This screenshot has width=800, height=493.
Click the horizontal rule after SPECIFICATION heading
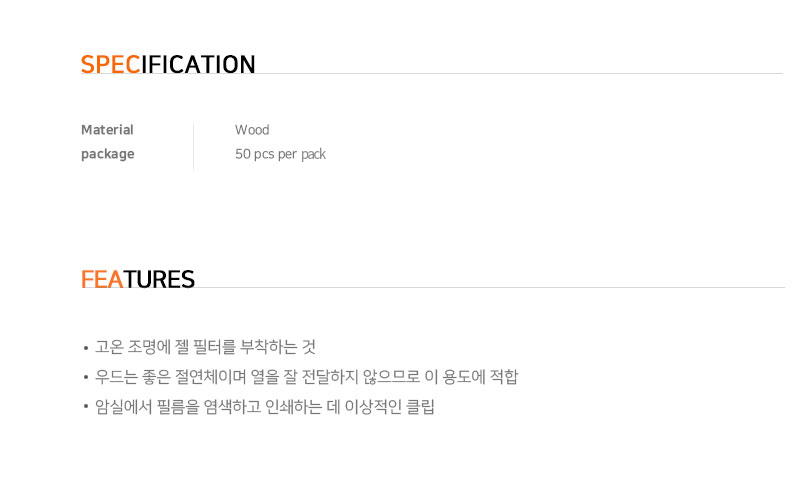(x=520, y=73)
